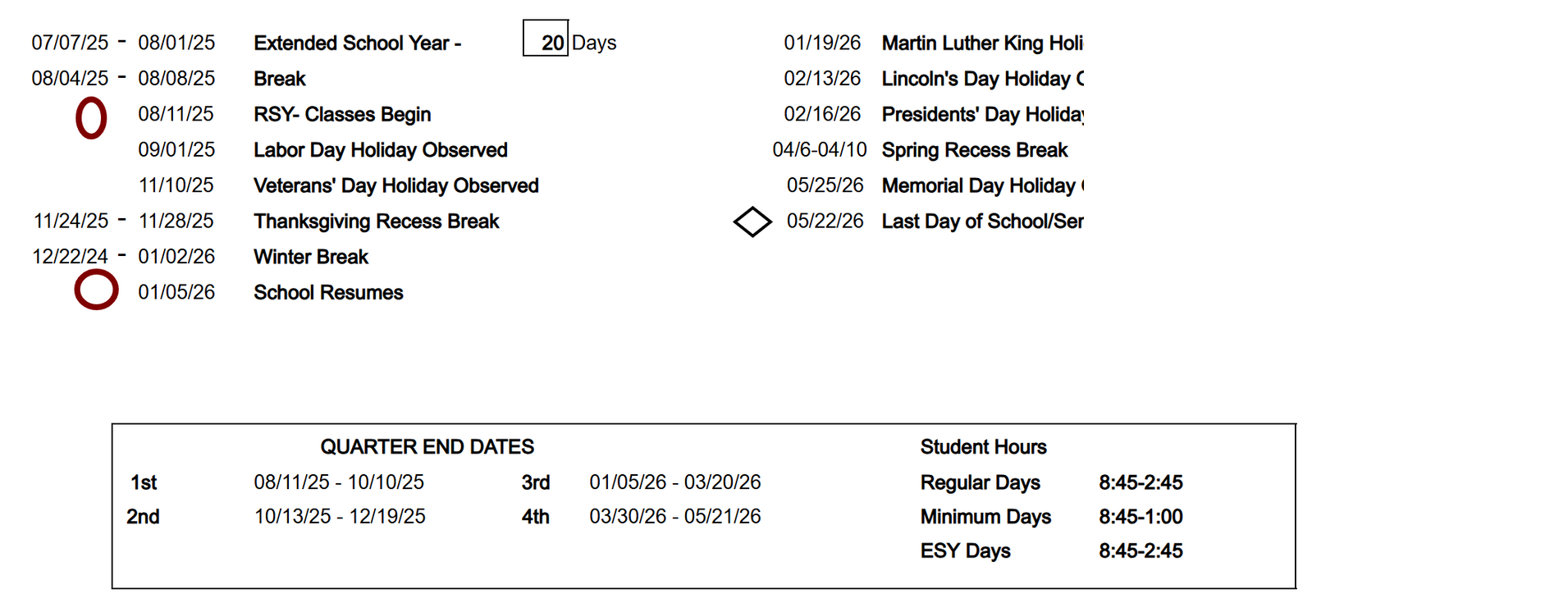Select the 4th quarter date range
1568x603 pixels.
coord(674,517)
